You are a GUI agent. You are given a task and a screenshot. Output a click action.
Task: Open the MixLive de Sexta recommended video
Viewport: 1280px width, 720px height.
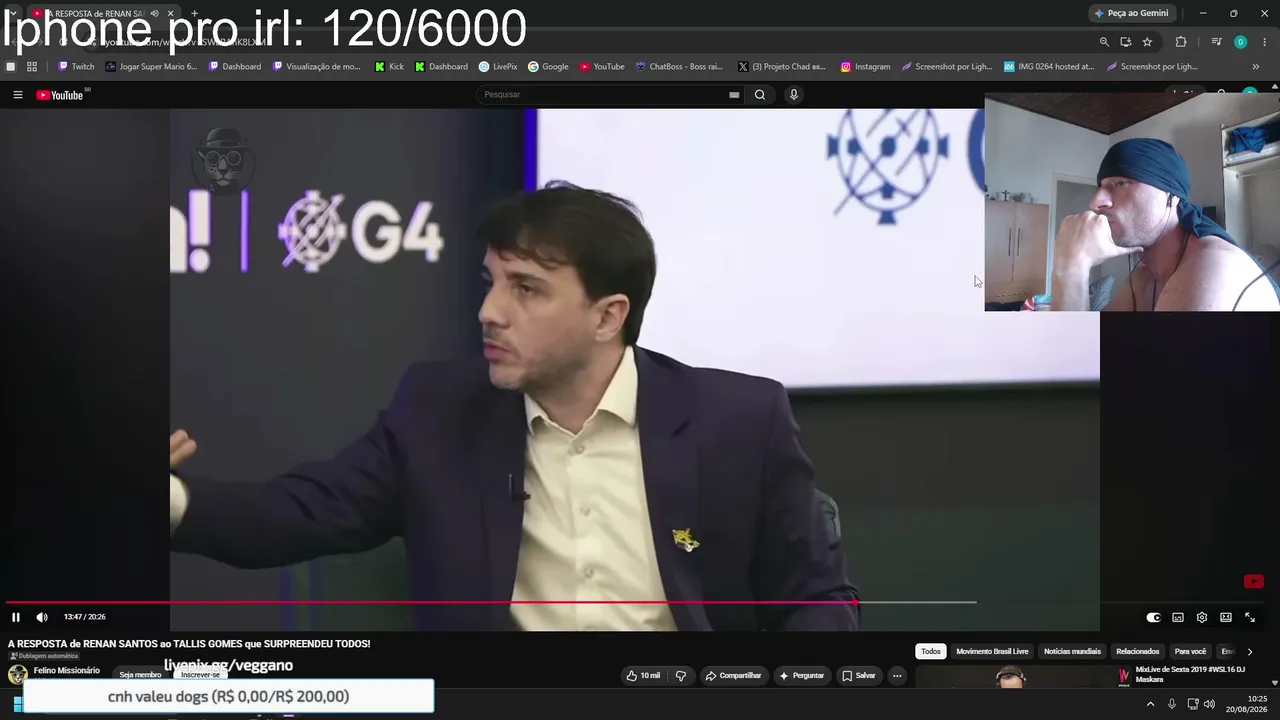pos(1190,675)
